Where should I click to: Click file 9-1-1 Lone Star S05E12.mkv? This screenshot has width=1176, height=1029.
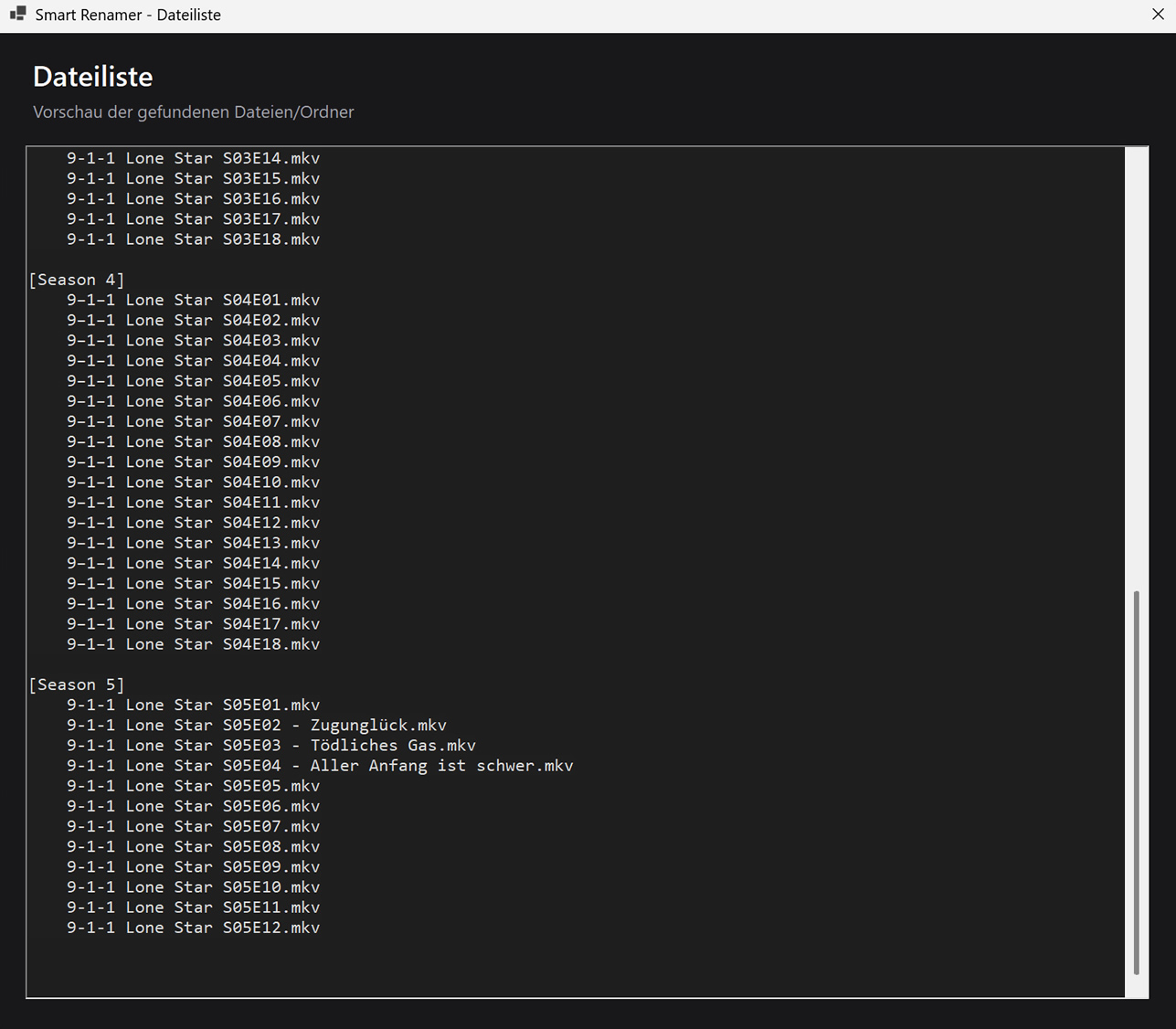pos(193,928)
